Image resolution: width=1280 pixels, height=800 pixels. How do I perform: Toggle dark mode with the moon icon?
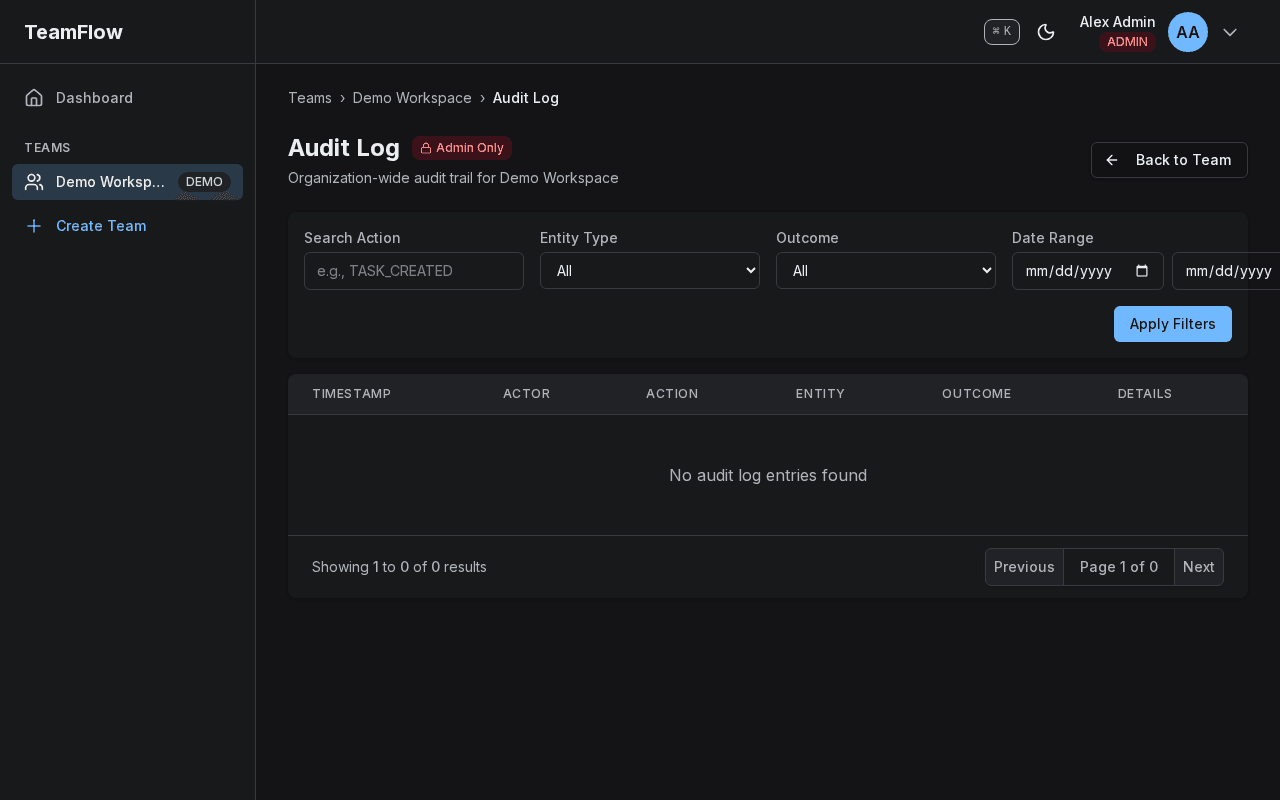1046,32
